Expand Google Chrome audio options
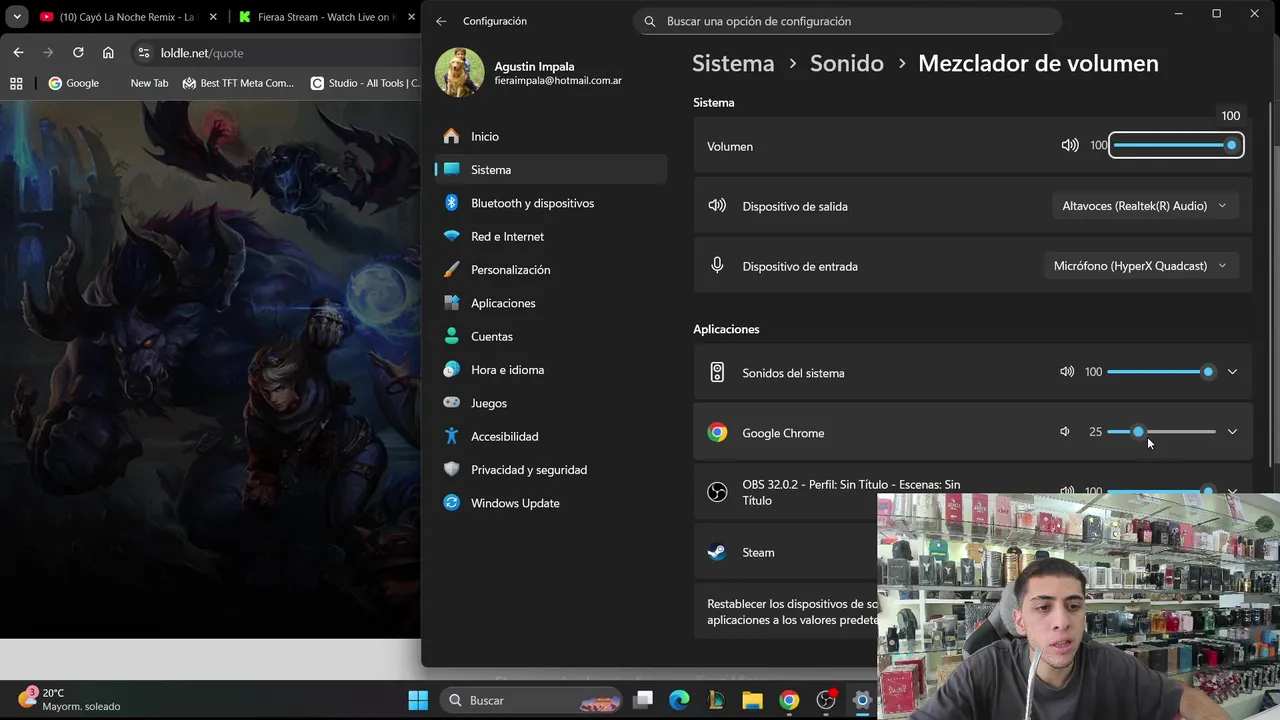Viewport: 1280px width, 720px height. pos(1232,432)
